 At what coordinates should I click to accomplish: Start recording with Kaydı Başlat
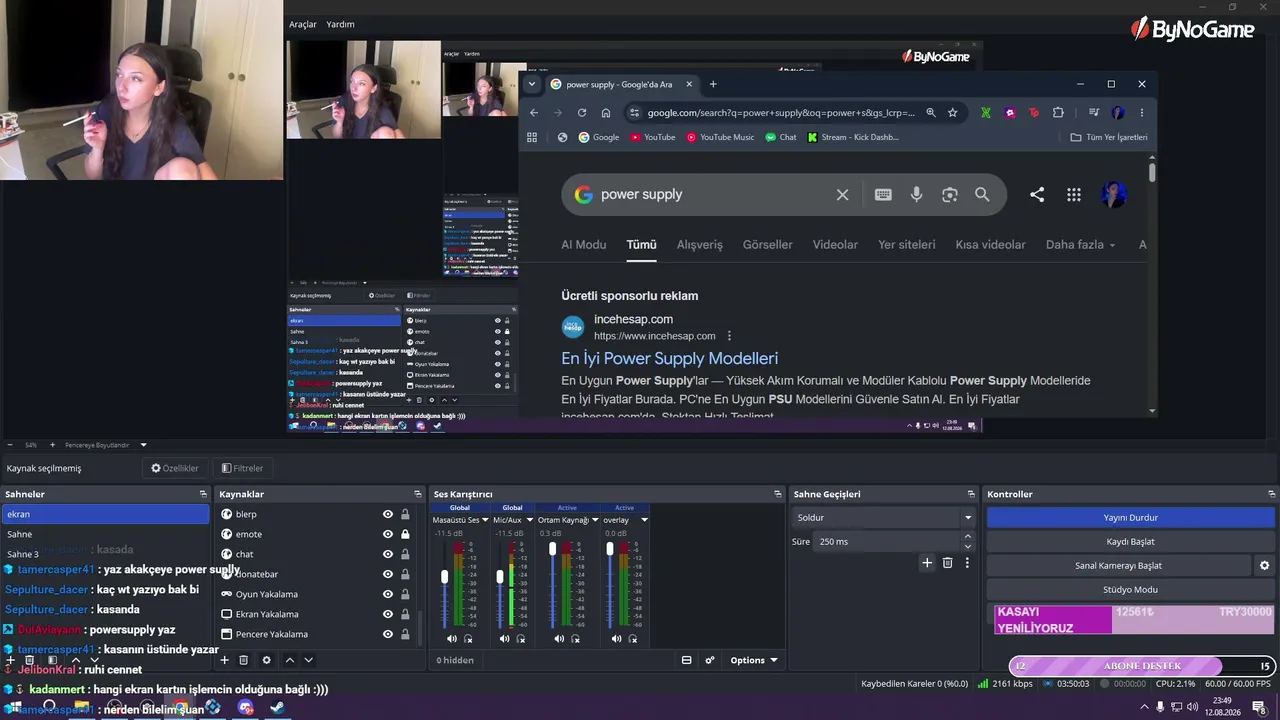pyautogui.click(x=1131, y=542)
